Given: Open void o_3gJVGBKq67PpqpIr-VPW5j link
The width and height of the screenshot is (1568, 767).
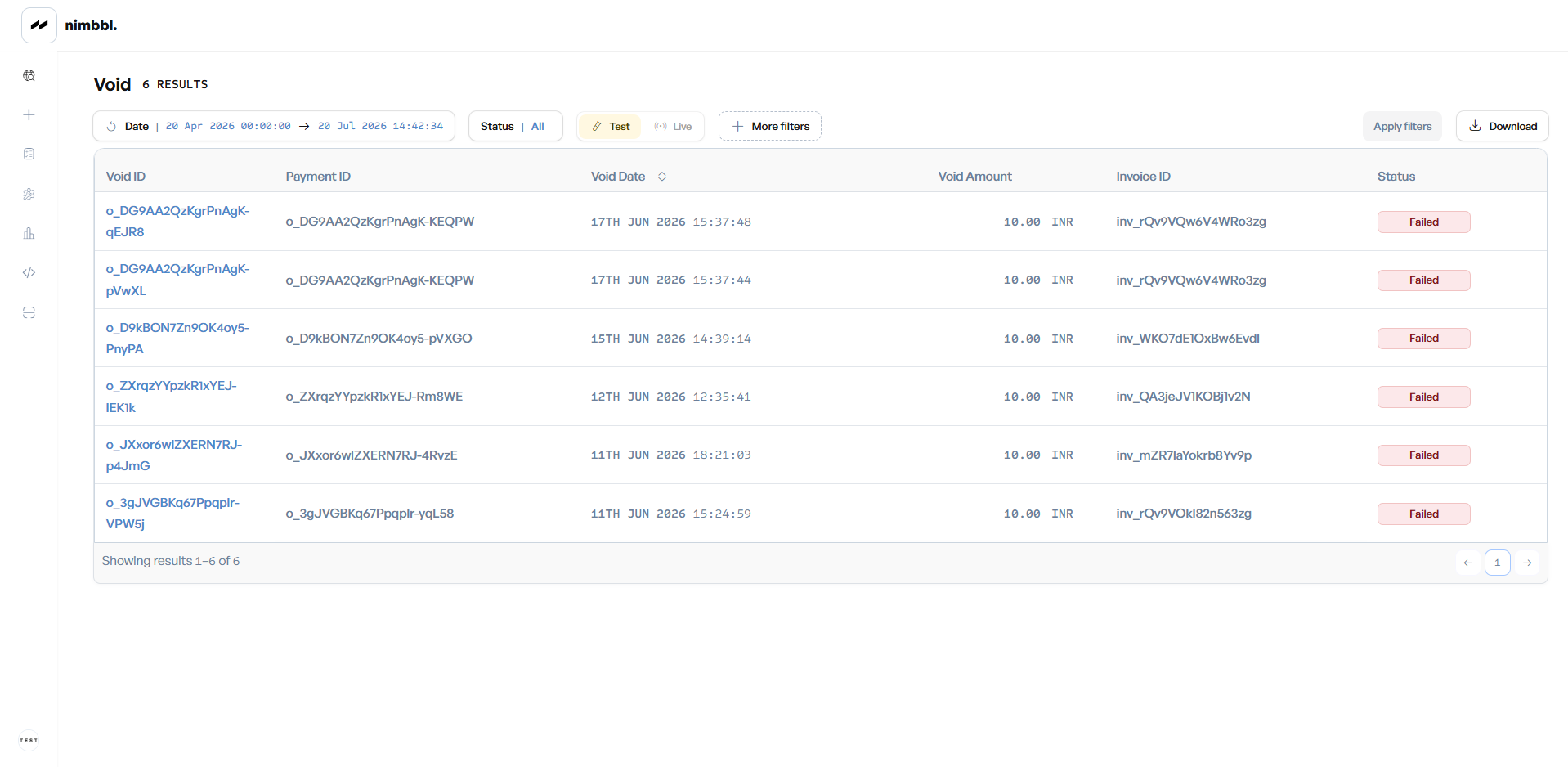Looking at the screenshot, I should [172, 514].
